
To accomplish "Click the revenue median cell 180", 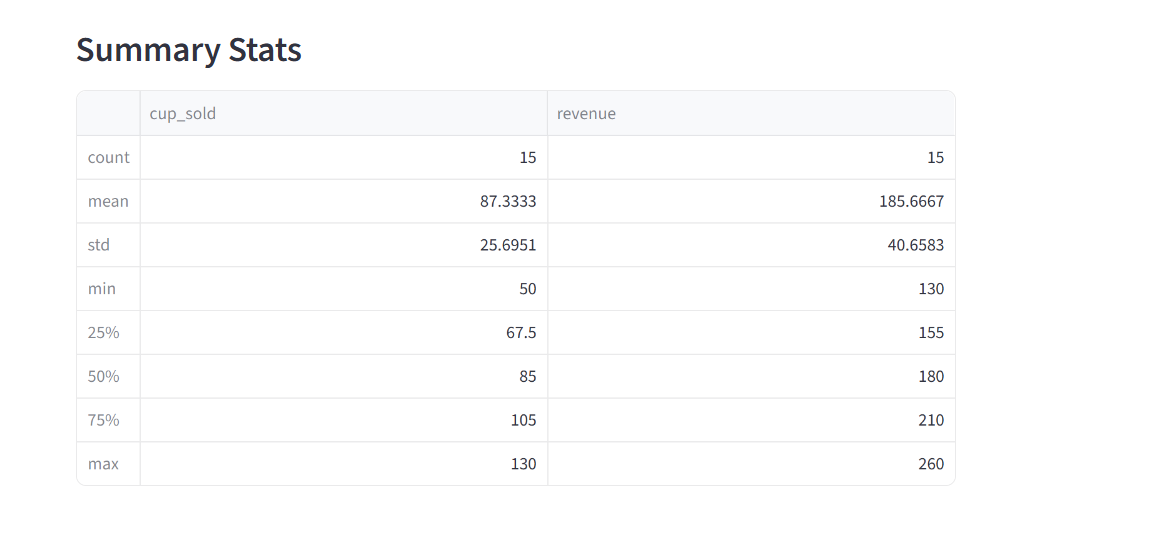I will pos(751,376).
